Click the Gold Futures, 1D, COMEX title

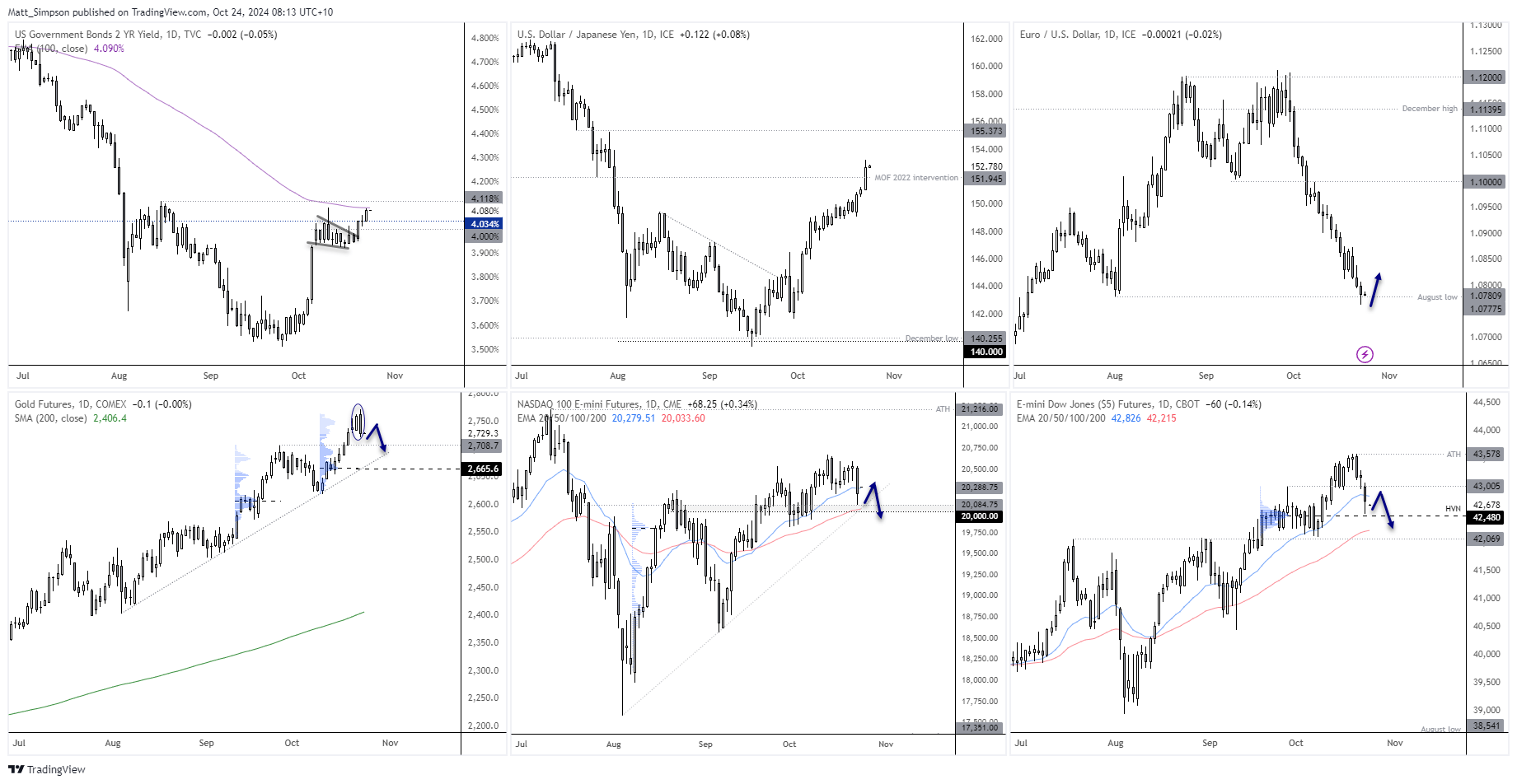pyautogui.click(x=71, y=404)
